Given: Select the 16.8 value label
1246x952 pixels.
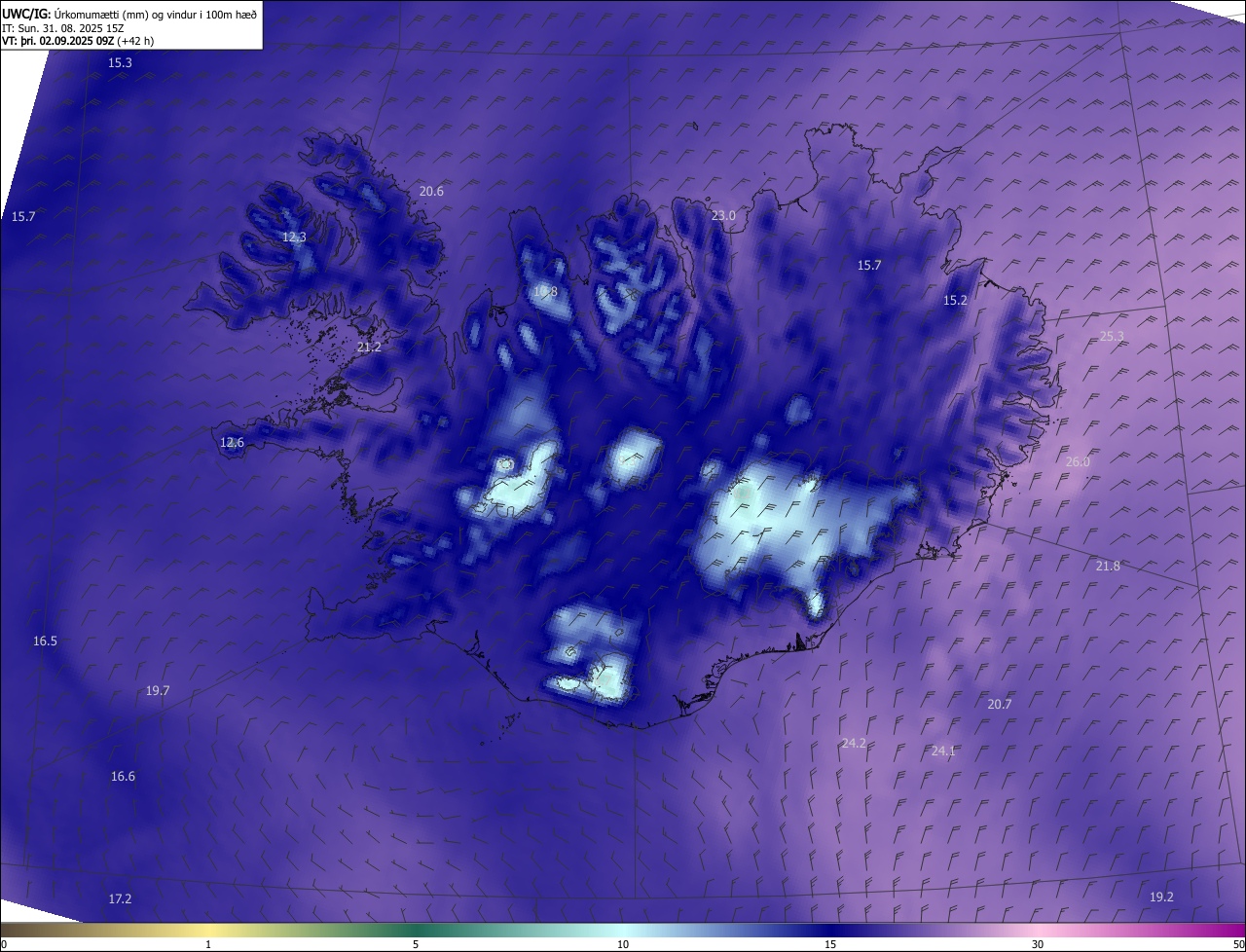Looking at the screenshot, I should tap(545, 291).
